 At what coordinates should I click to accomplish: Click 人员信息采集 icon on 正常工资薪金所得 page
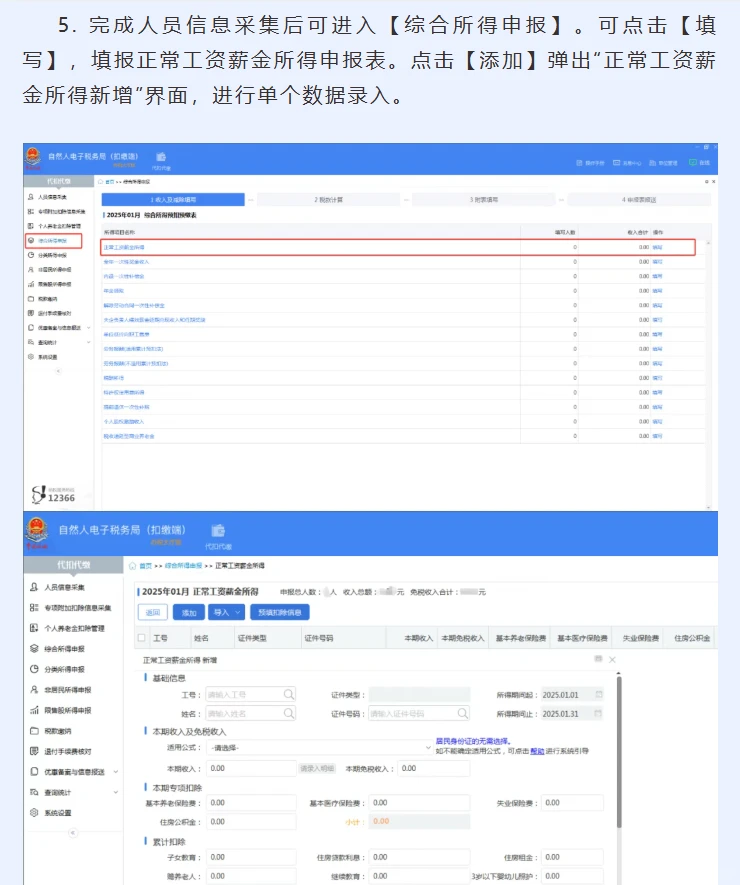(x=34, y=587)
